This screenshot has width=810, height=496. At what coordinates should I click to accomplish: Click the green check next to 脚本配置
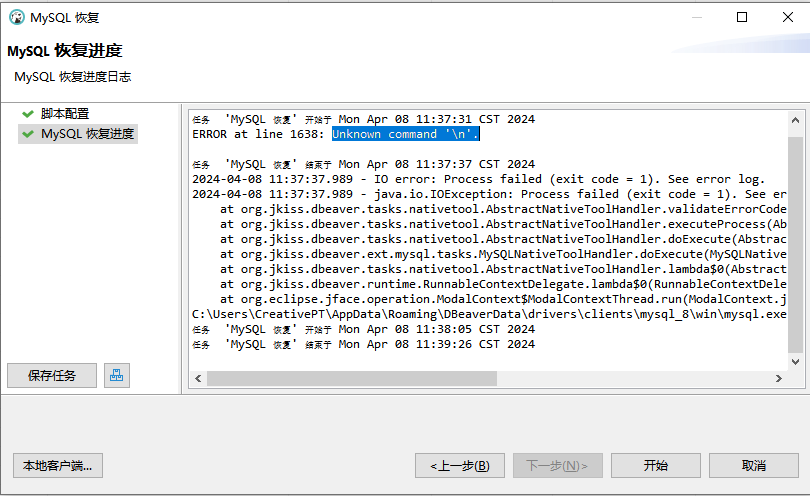pos(28,114)
